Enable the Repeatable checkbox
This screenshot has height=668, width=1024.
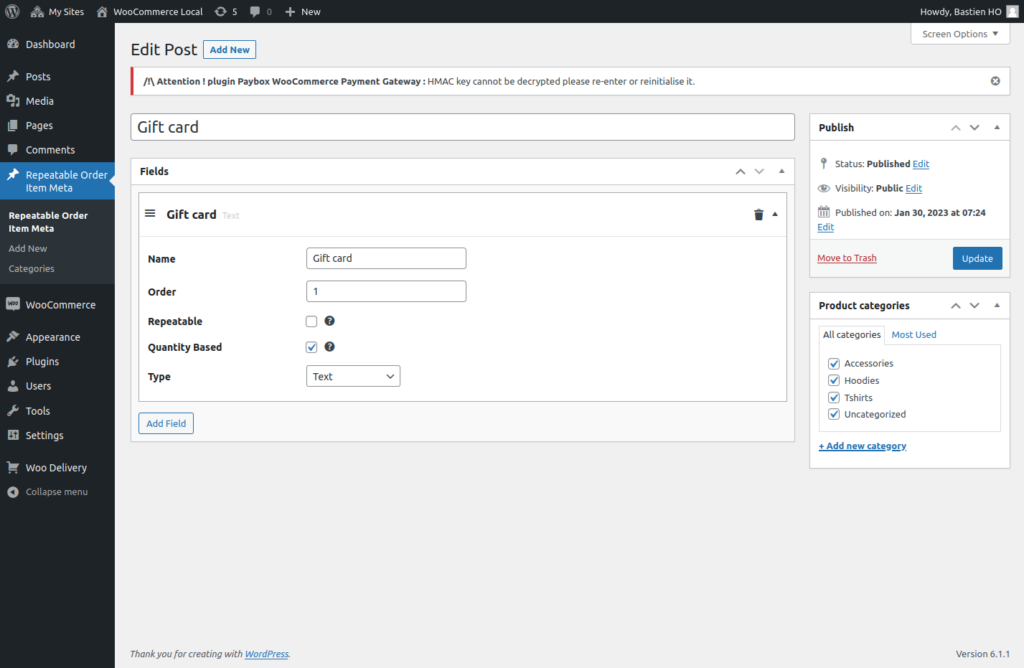[311, 321]
